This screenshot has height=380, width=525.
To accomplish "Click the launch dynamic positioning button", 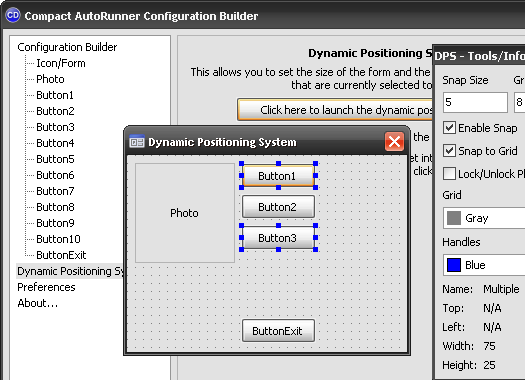I will (335, 109).
